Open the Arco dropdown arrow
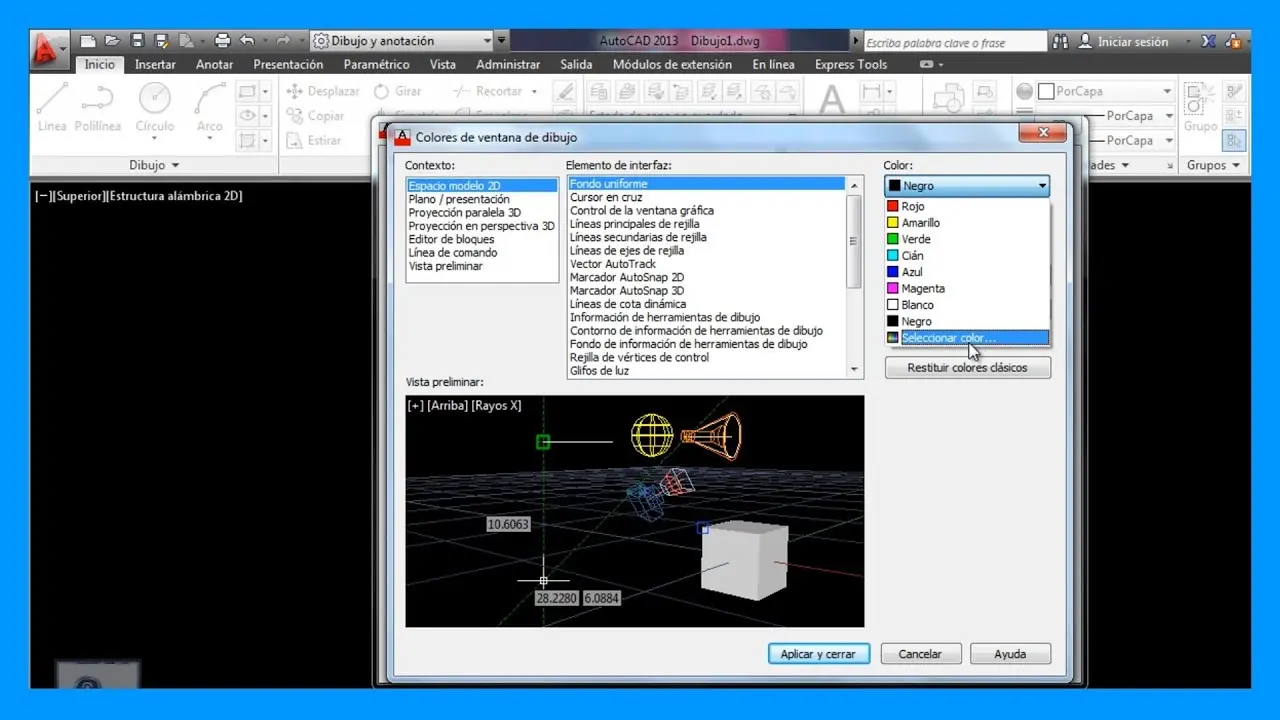This screenshot has width=1280, height=720. (x=209, y=139)
